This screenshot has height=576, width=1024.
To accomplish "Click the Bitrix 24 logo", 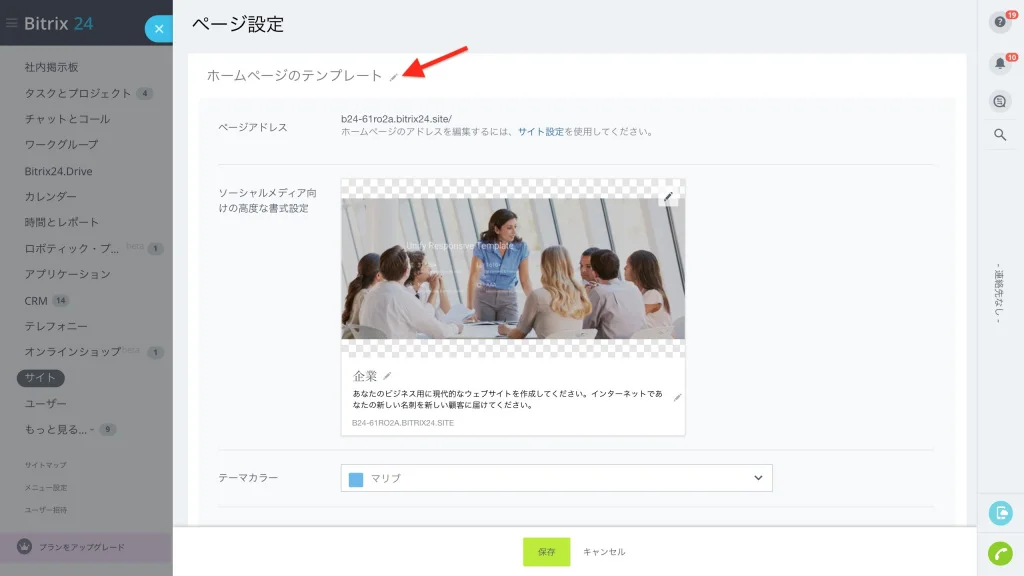I will click(59, 24).
